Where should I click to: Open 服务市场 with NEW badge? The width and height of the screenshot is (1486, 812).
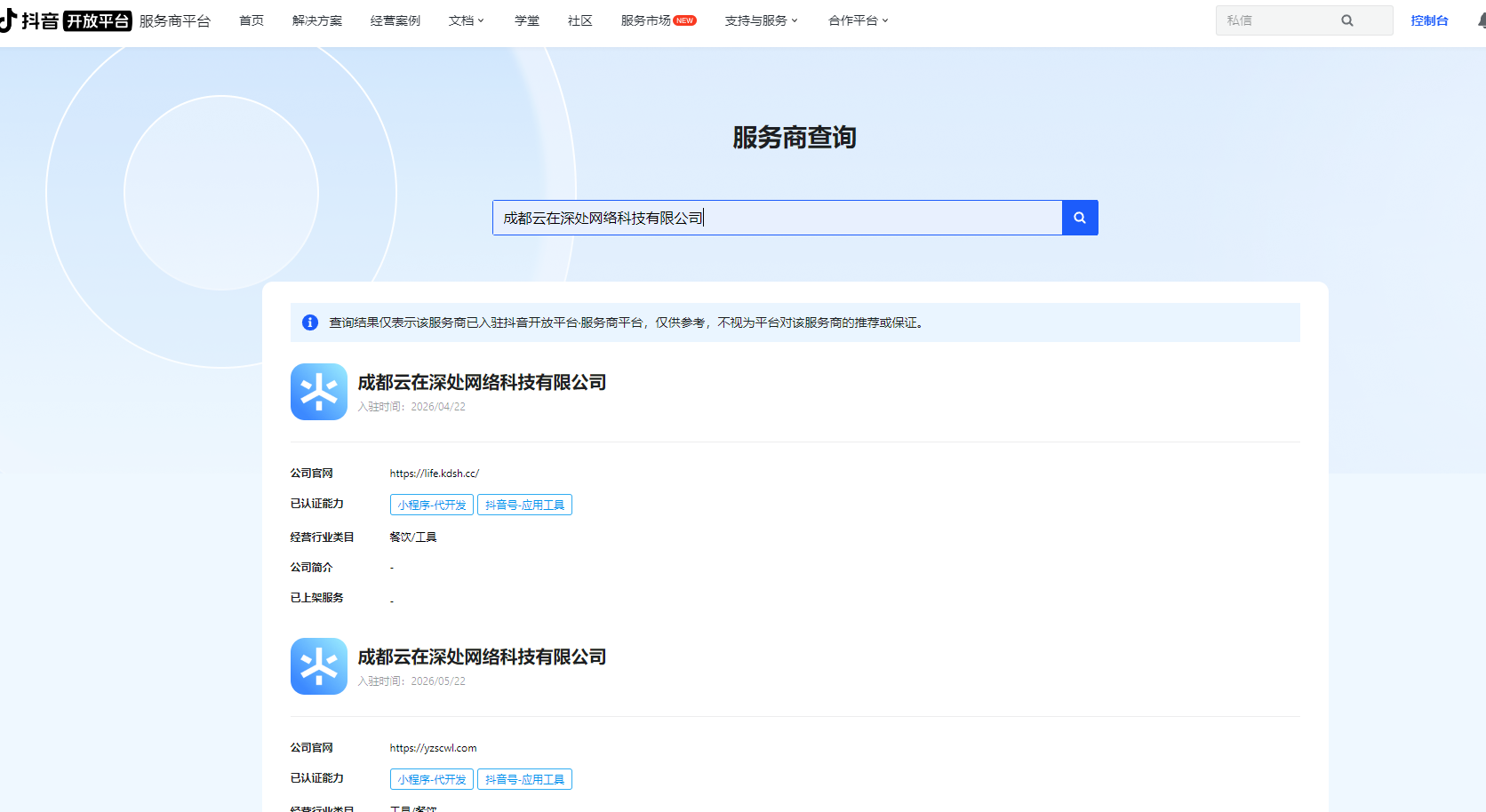click(x=659, y=20)
